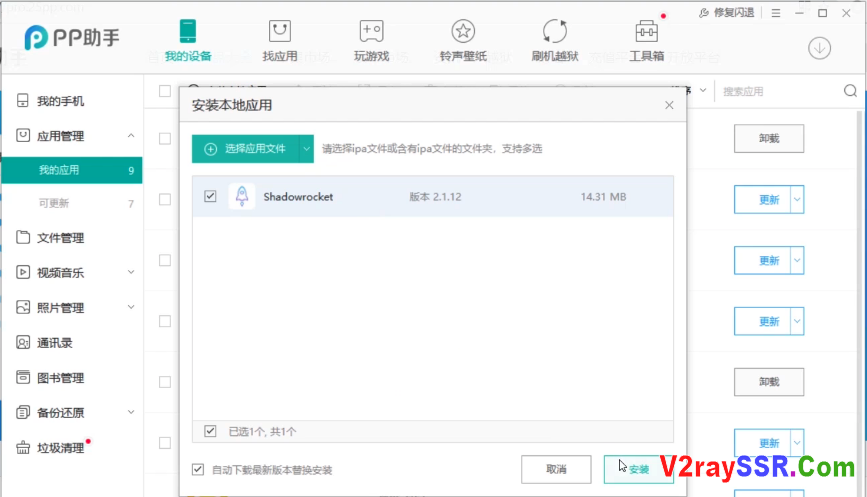Uncheck the Shadowrocket row checkbox

(210, 197)
